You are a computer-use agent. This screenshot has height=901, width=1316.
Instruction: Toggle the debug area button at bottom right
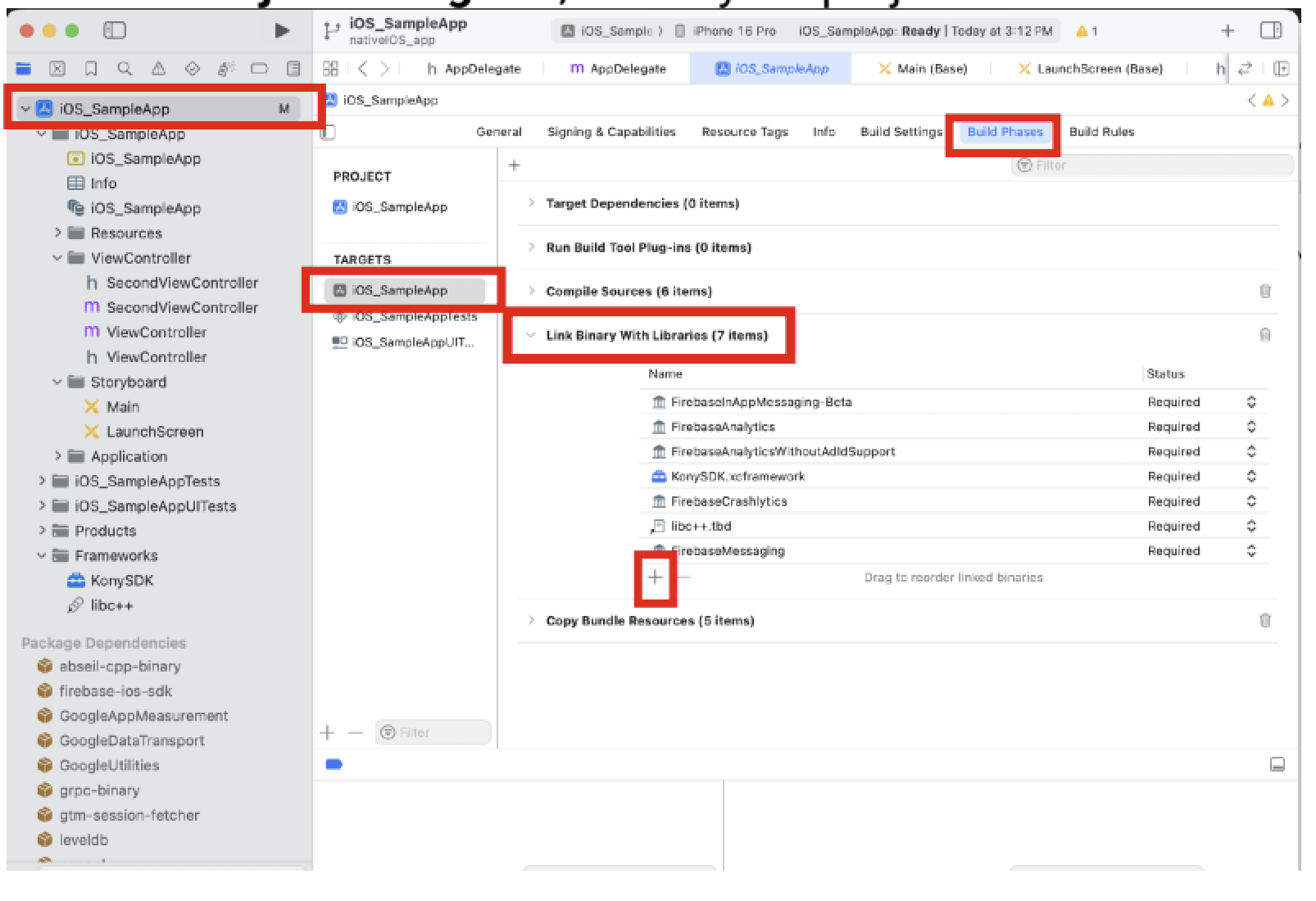pyautogui.click(x=1277, y=764)
